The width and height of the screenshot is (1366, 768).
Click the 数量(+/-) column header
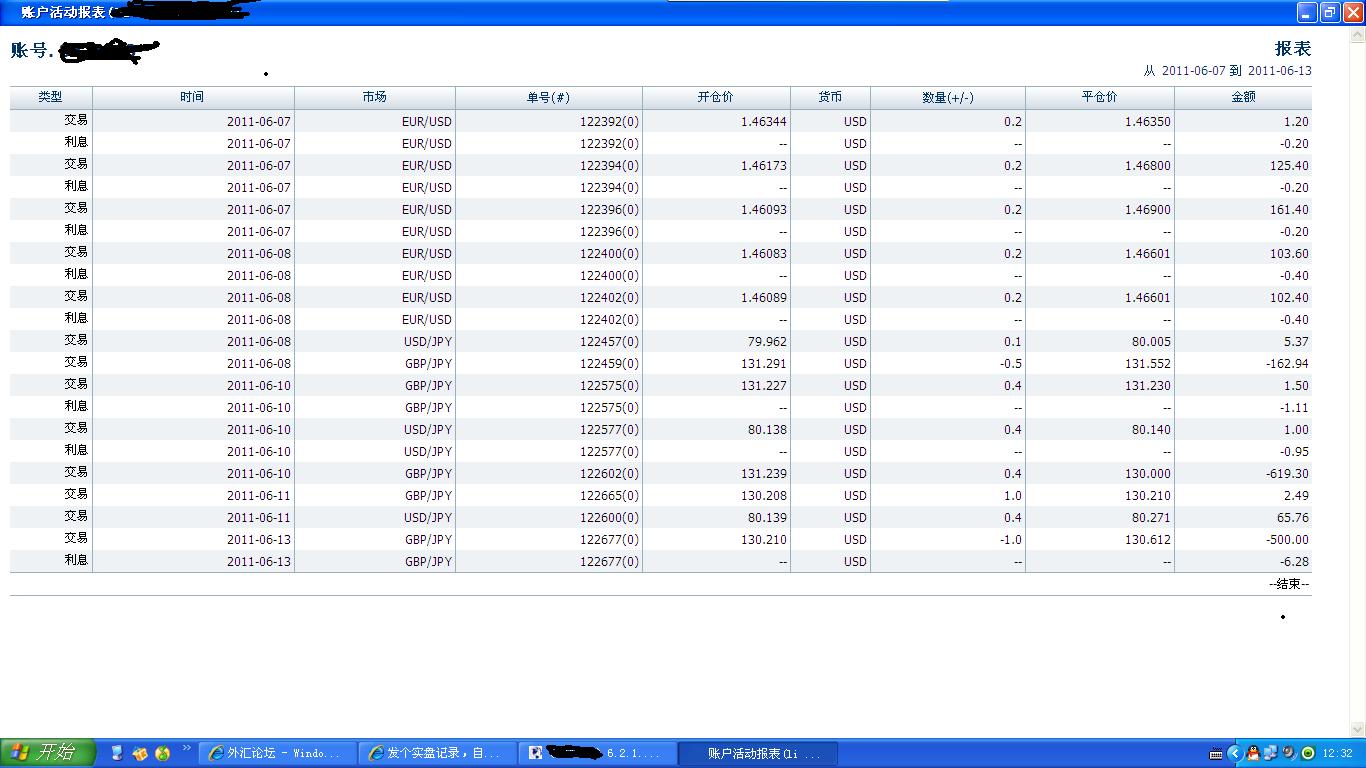click(x=948, y=97)
